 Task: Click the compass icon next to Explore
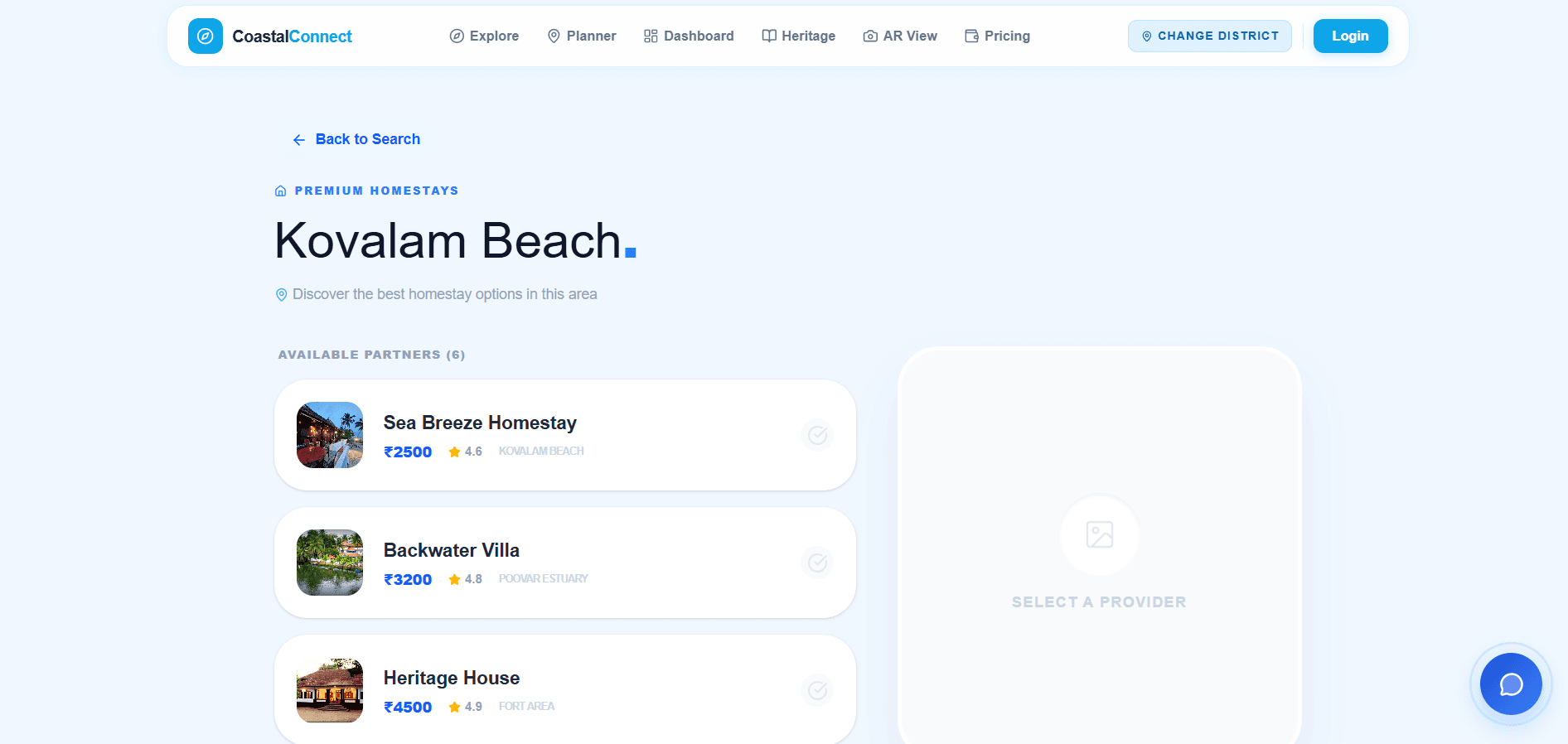tap(457, 36)
